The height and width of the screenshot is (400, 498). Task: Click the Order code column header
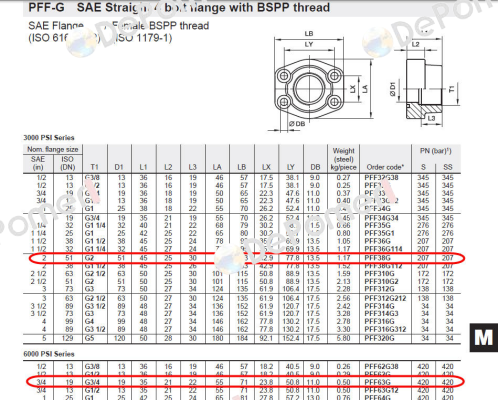[385, 167]
